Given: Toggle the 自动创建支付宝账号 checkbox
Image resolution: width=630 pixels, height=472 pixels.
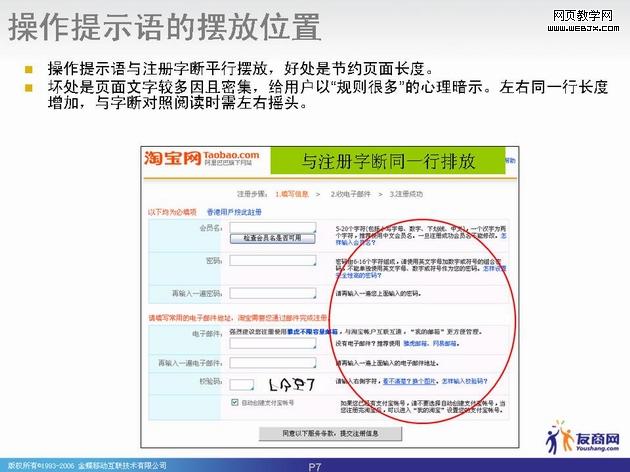Looking at the screenshot, I should point(234,402).
